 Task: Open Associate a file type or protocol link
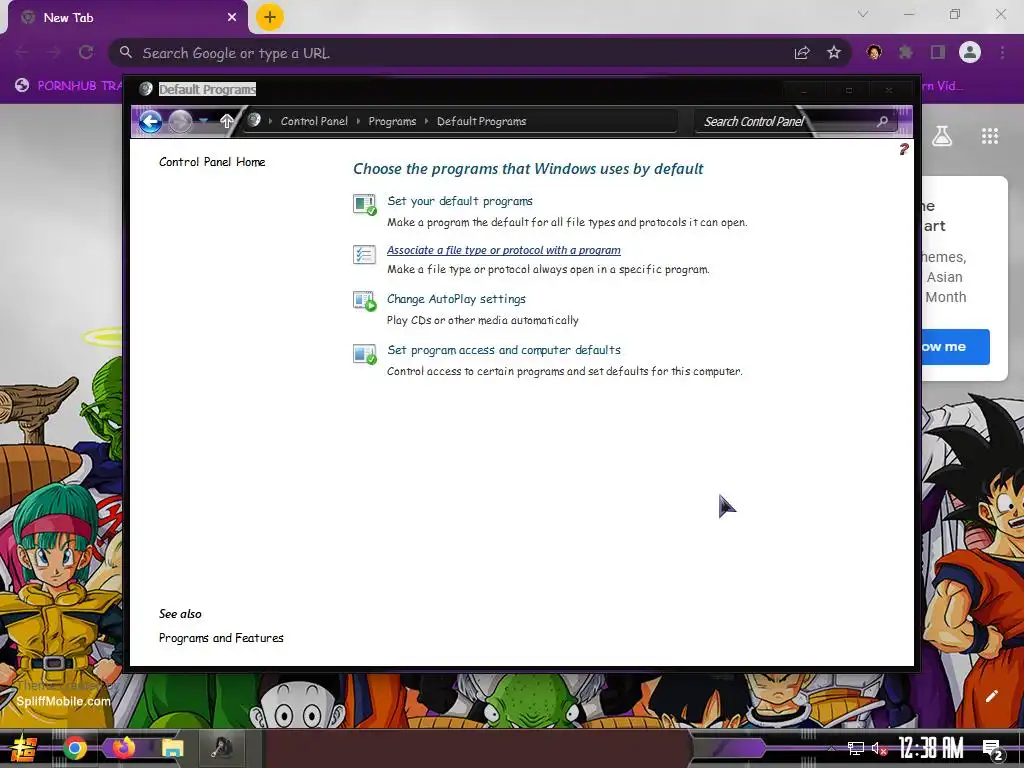tap(504, 250)
